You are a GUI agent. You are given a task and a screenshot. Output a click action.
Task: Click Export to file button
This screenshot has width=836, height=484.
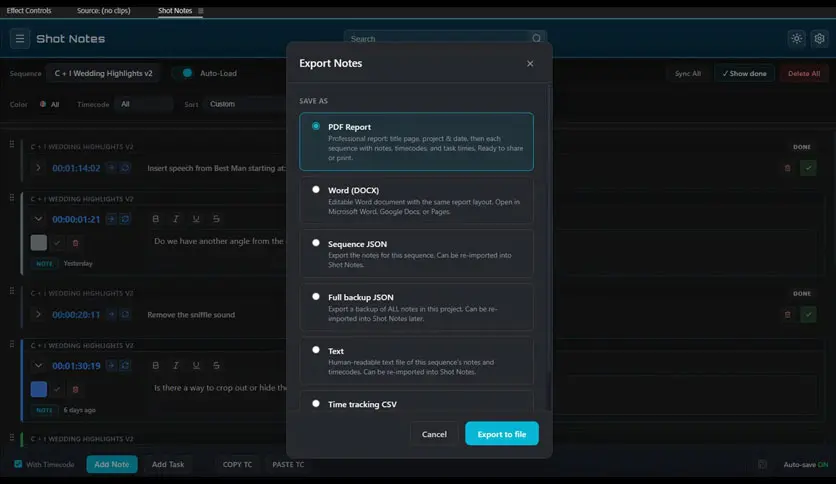[x=502, y=434]
